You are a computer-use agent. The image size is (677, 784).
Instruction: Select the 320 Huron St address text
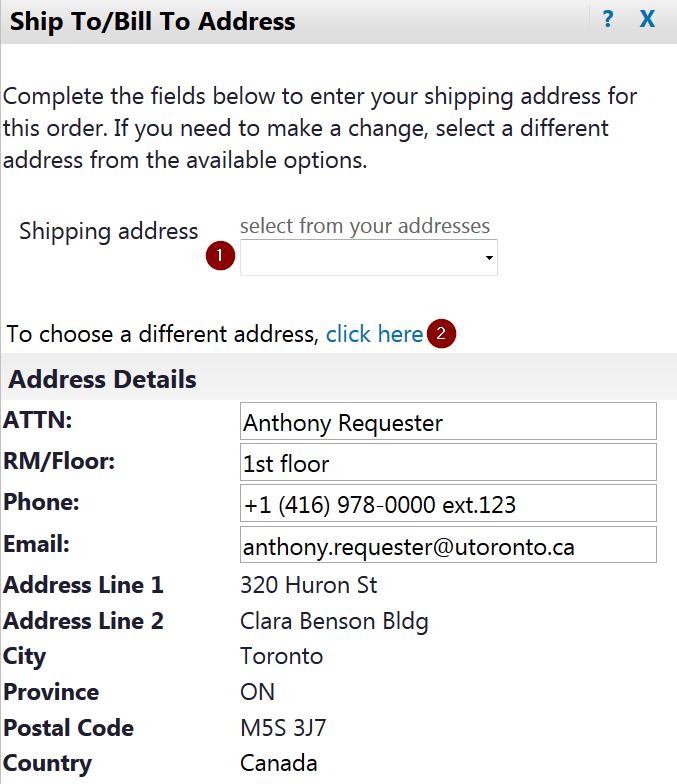point(309,585)
